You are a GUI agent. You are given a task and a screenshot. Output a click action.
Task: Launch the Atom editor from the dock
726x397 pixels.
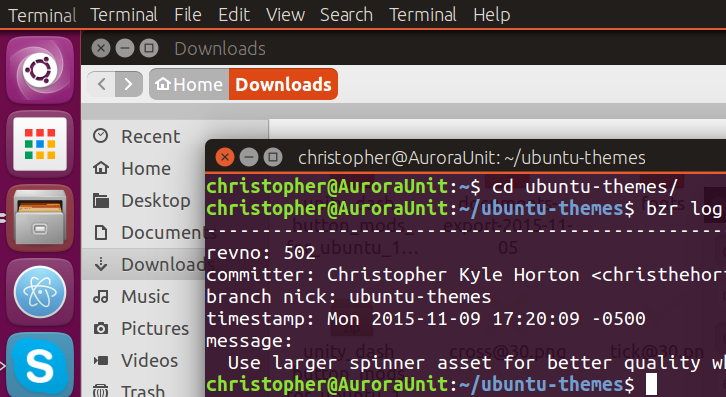[40, 292]
